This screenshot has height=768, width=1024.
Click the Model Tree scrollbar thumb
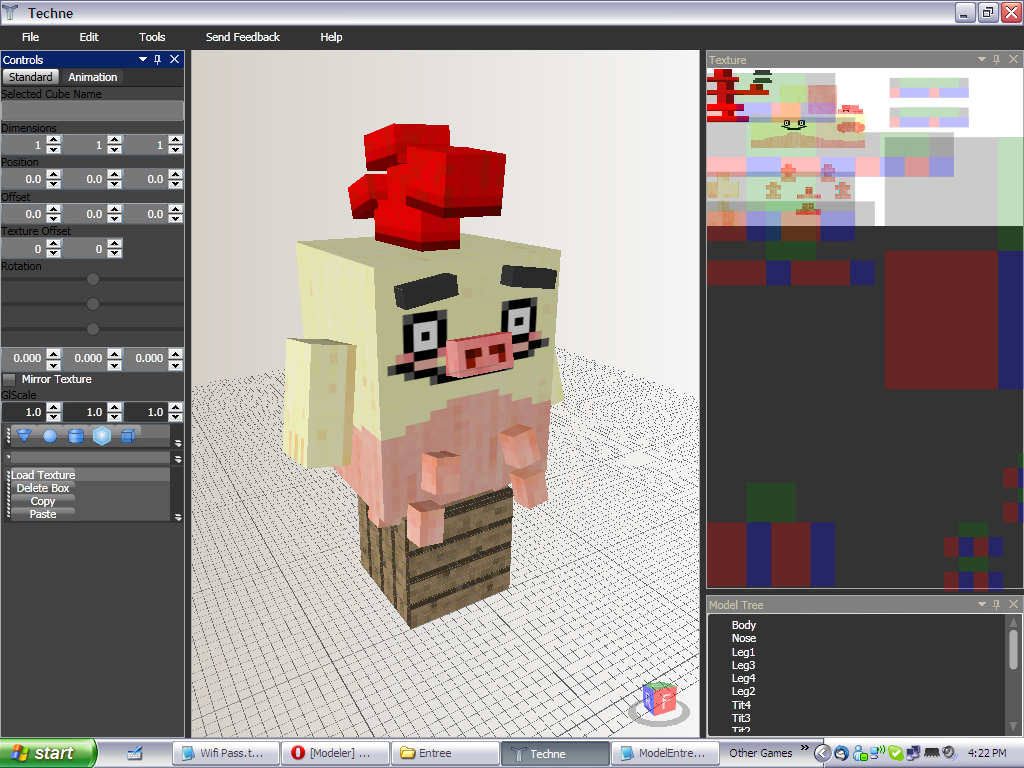[1014, 649]
